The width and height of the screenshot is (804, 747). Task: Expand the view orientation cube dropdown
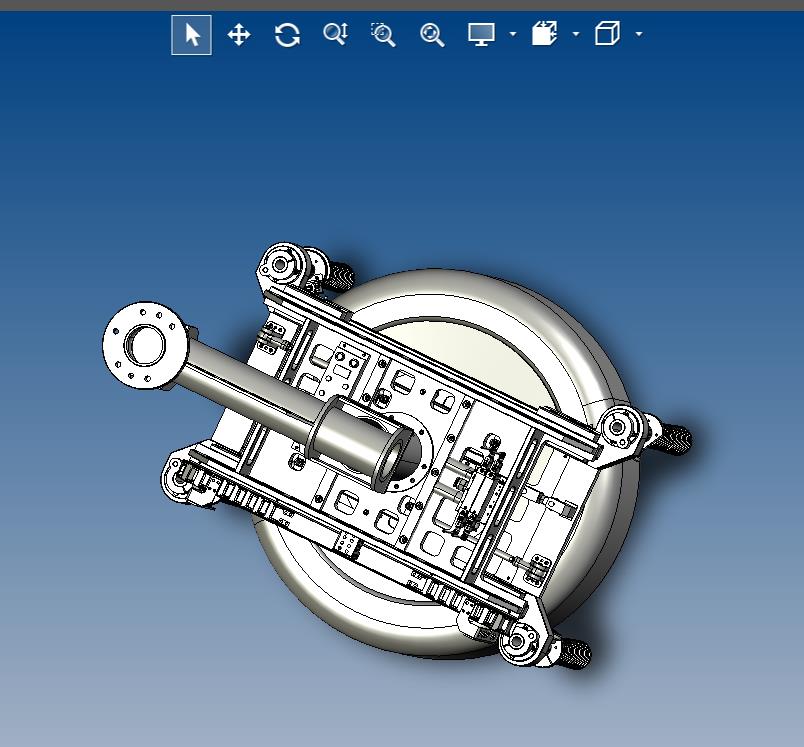639,34
